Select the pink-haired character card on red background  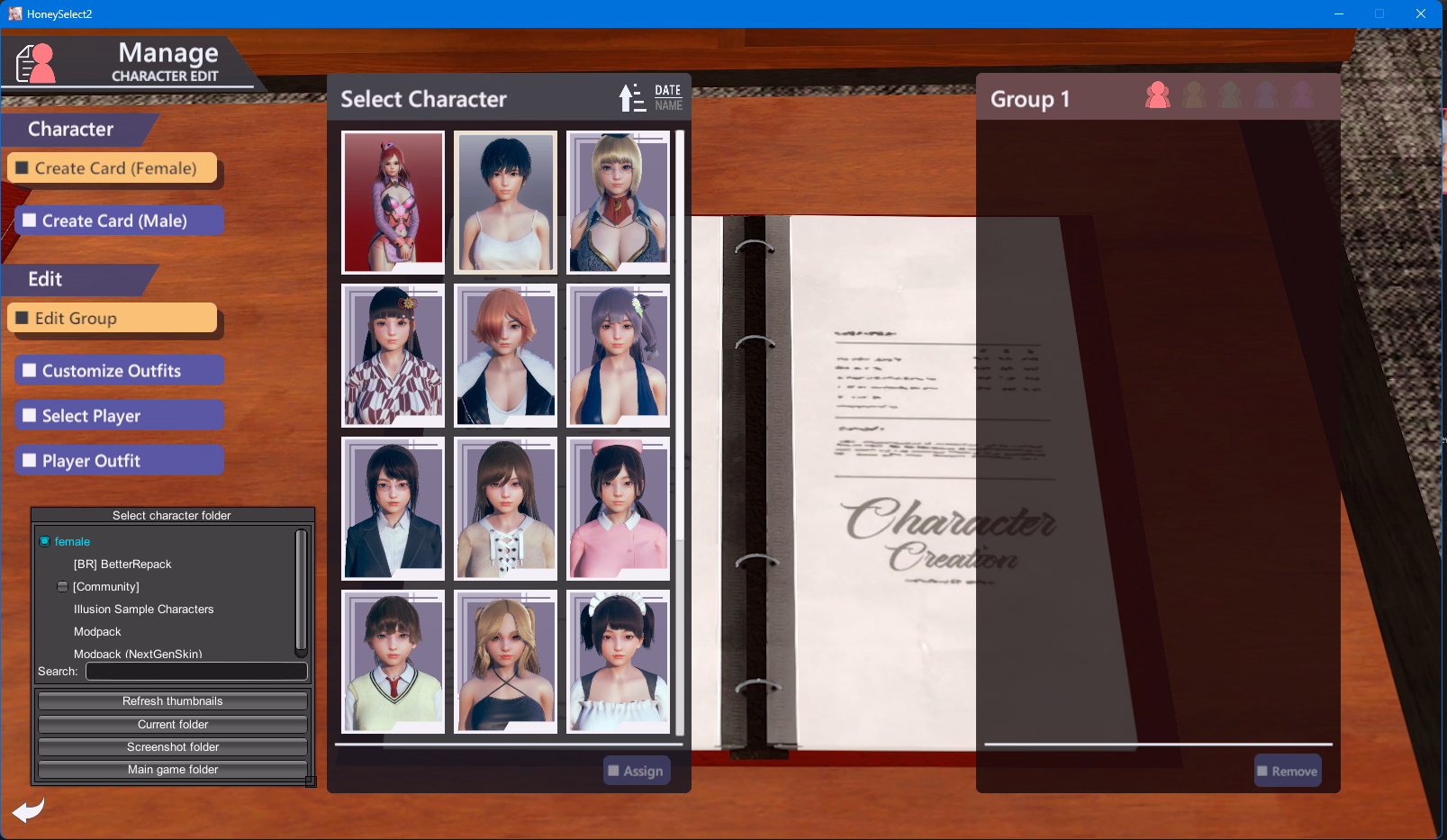tap(393, 203)
